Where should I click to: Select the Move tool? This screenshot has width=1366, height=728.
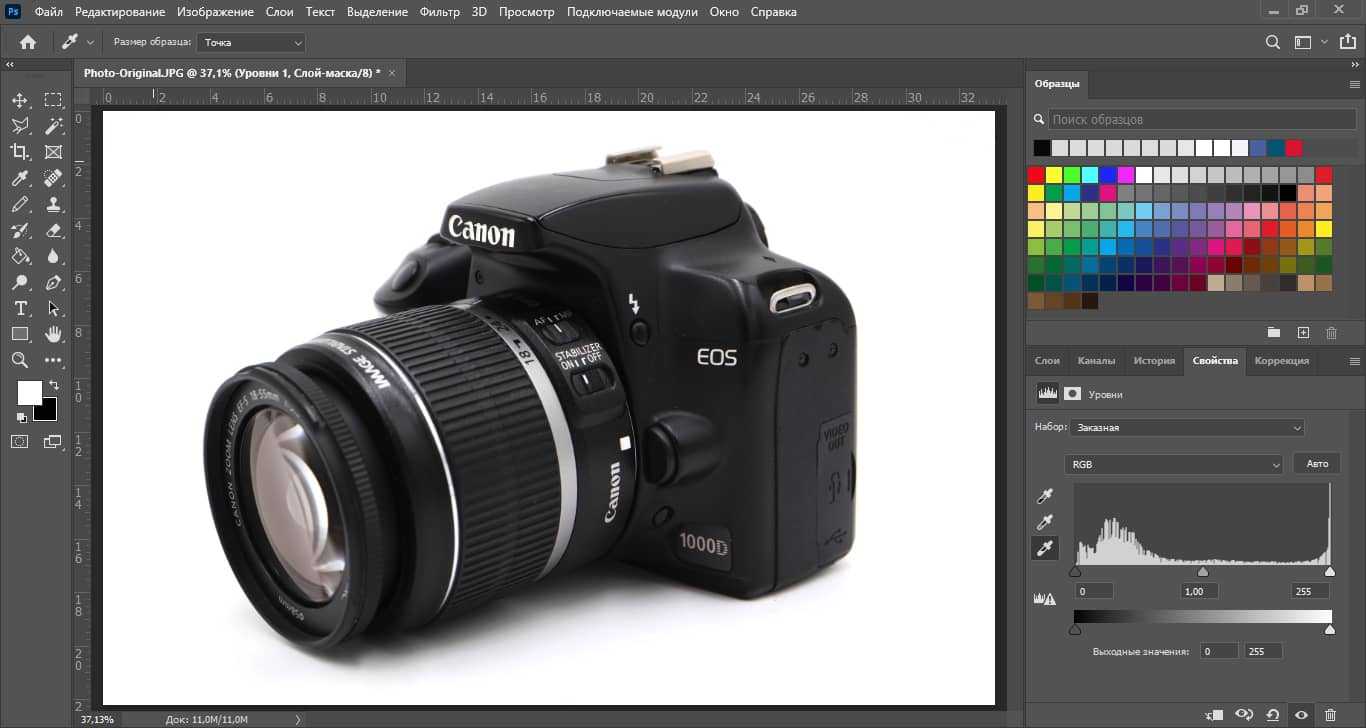(x=20, y=100)
